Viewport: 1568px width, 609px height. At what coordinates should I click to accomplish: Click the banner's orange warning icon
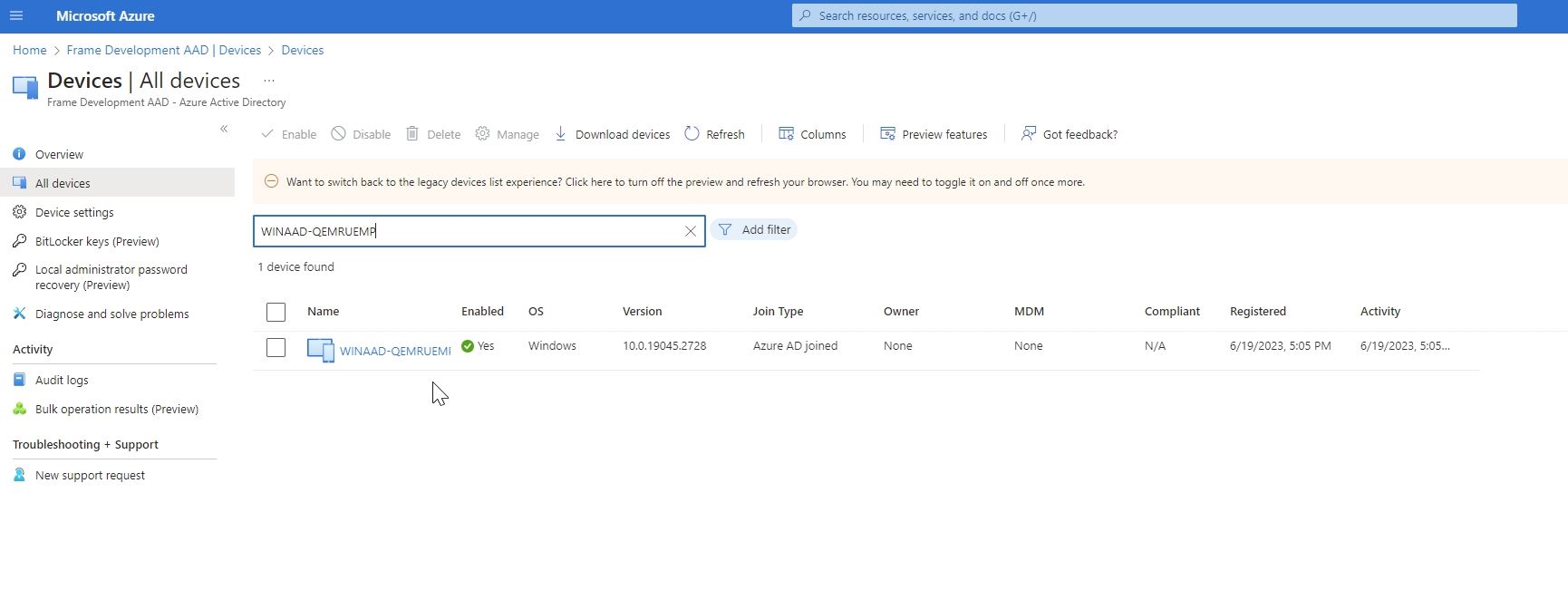pyautogui.click(x=271, y=181)
